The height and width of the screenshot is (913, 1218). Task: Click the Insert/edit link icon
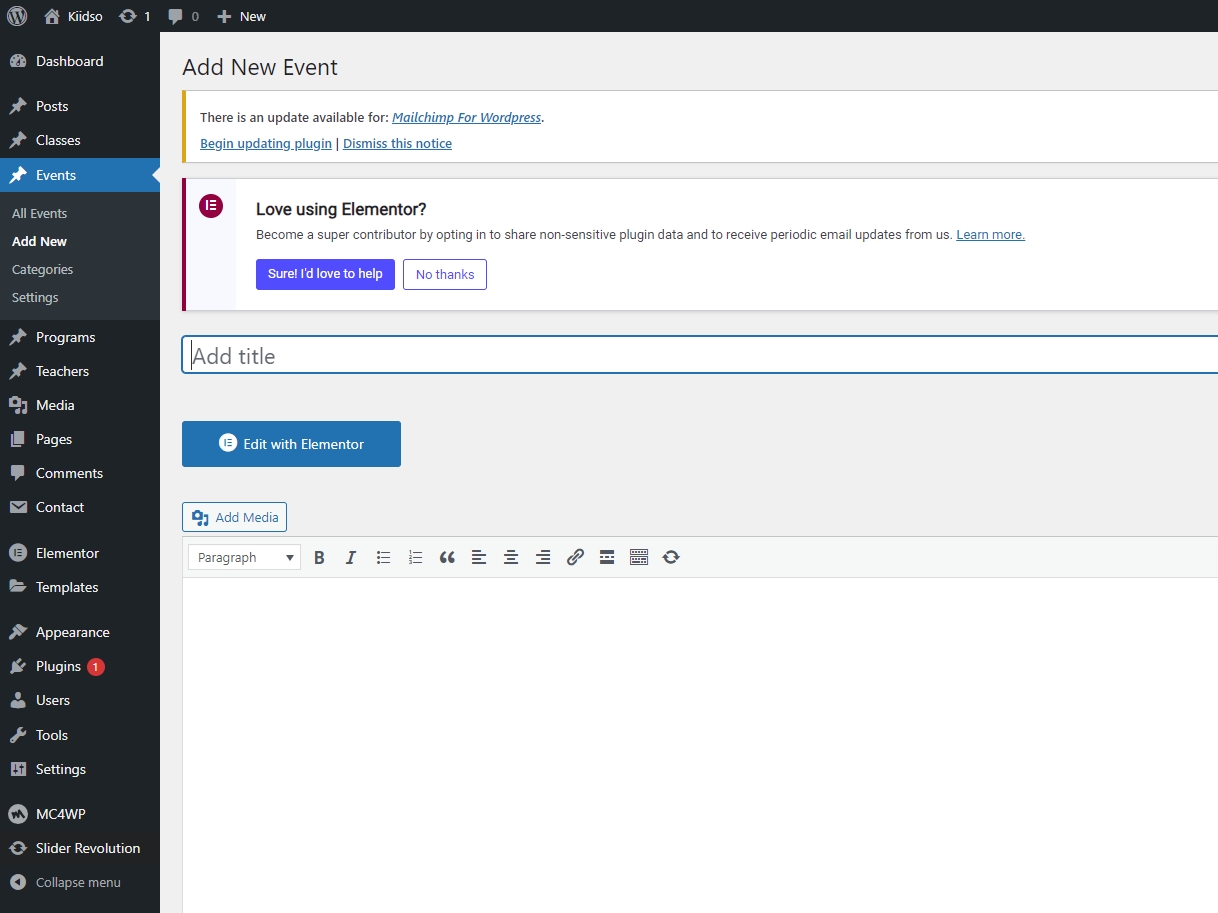tap(575, 558)
